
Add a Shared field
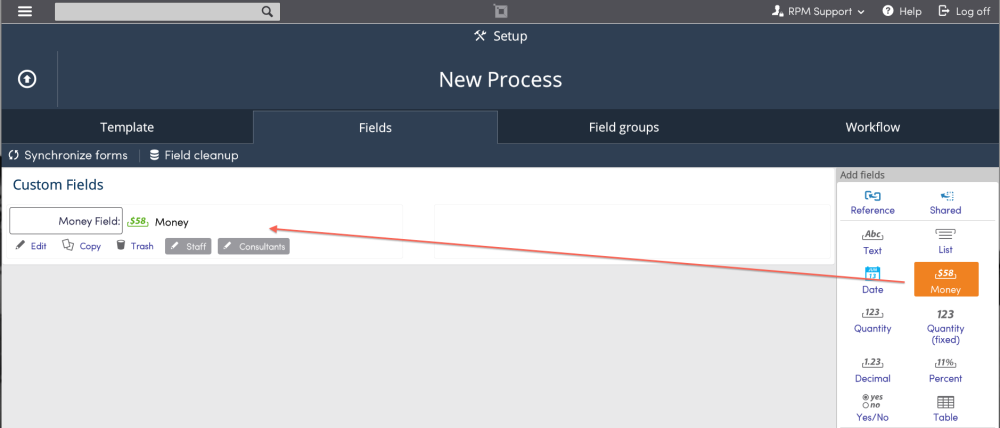(x=945, y=203)
